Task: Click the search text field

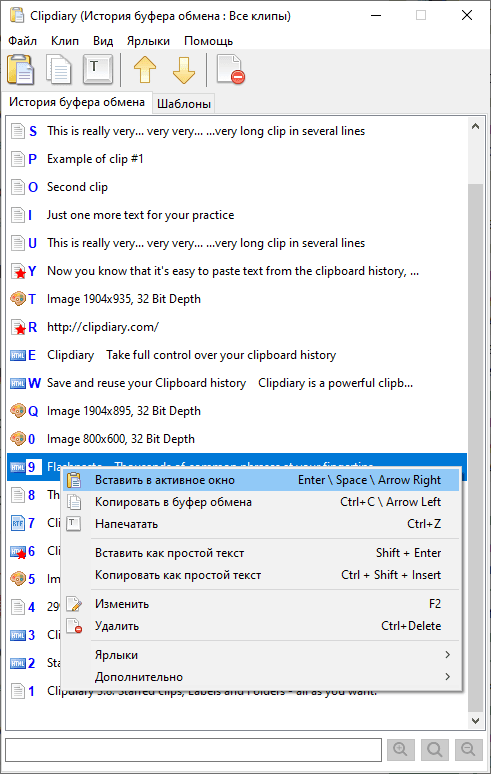Action: [x=193, y=750]
